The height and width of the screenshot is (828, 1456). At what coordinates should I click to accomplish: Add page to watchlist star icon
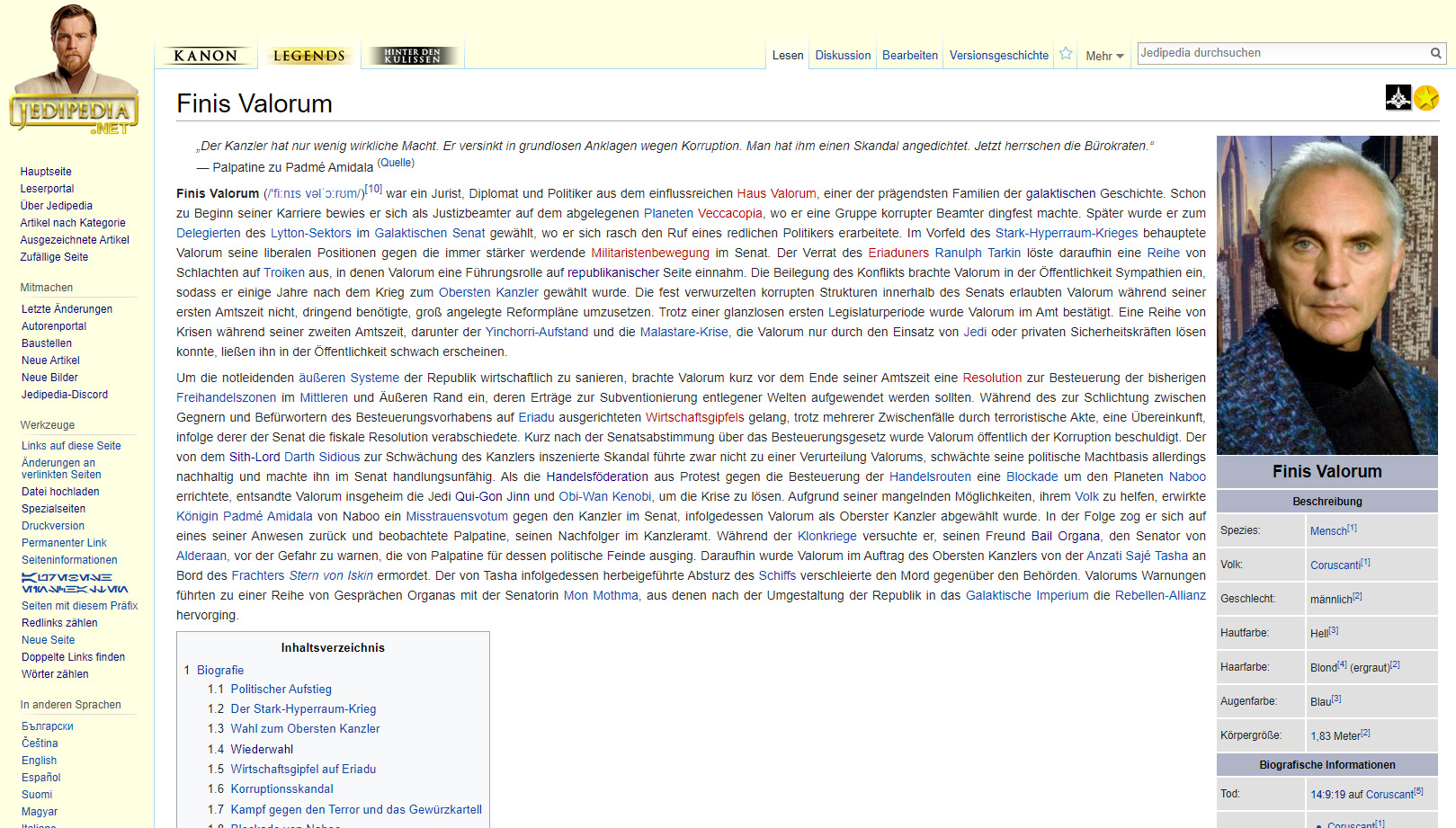(x=1066, y=54)
